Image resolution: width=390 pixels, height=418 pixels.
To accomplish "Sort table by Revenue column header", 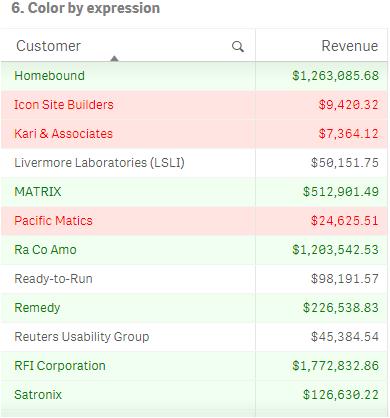I will point(350,46).
